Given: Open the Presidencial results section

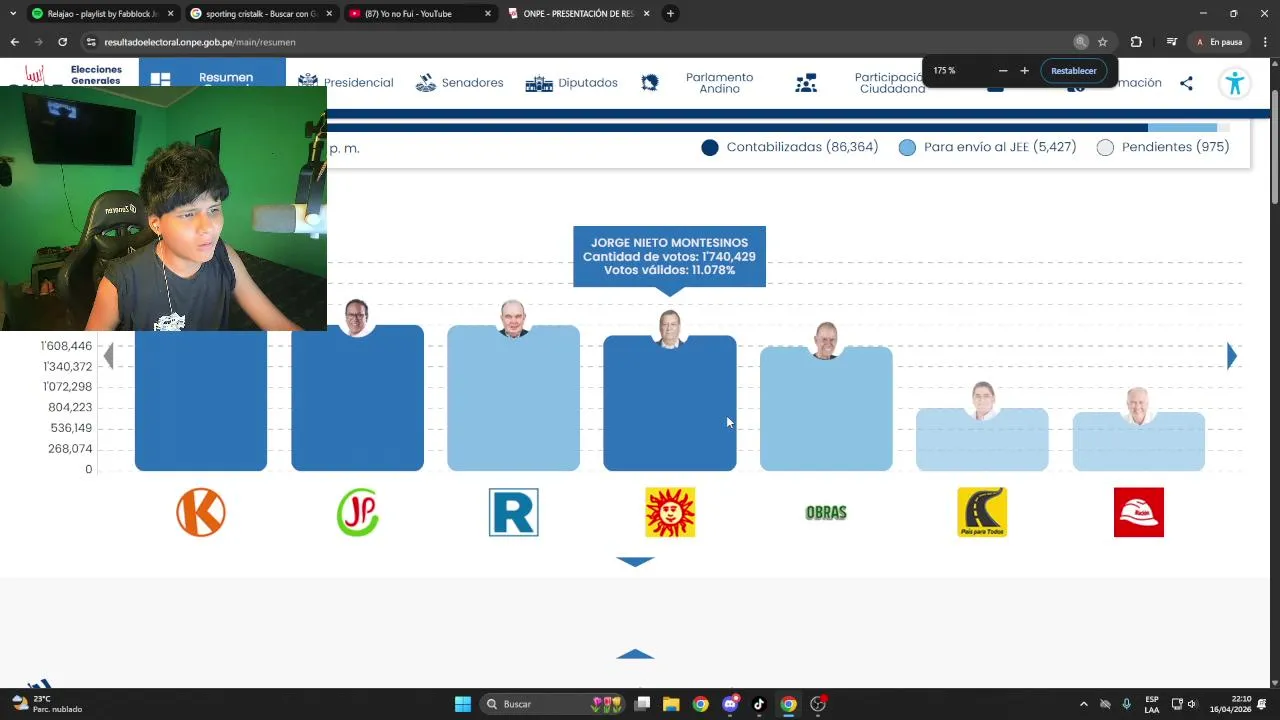Looking at the screenshot, I should pos(346,83).
